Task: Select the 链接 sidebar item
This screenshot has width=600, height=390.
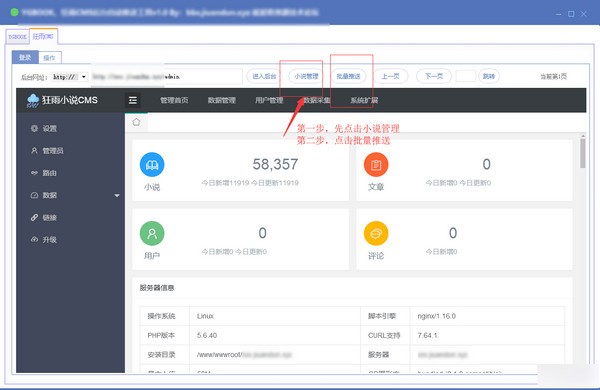Action: click(x=71, y=217)
